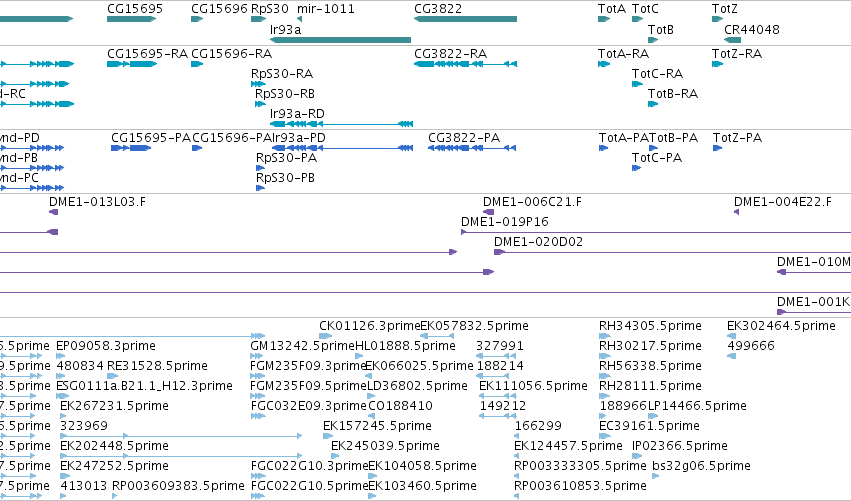The height and width of the screenshot is (501, 851).
Task: Click the long Ir93a gene arrow bar
Action: 340,40
